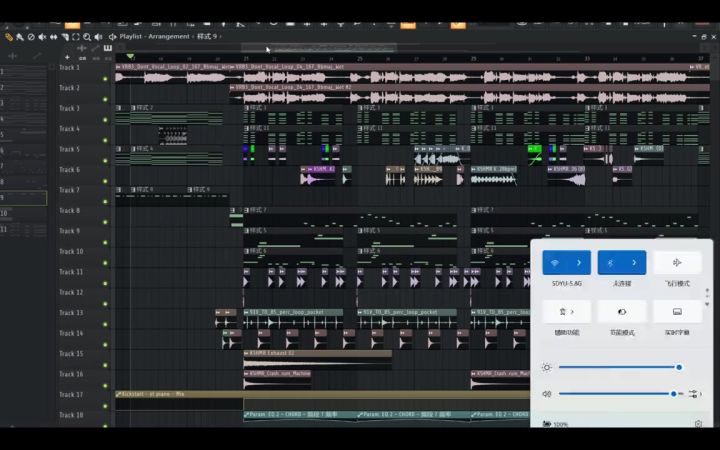Click the green playhead marker on the timeline

pyautogui.click(x=130, y=56)
